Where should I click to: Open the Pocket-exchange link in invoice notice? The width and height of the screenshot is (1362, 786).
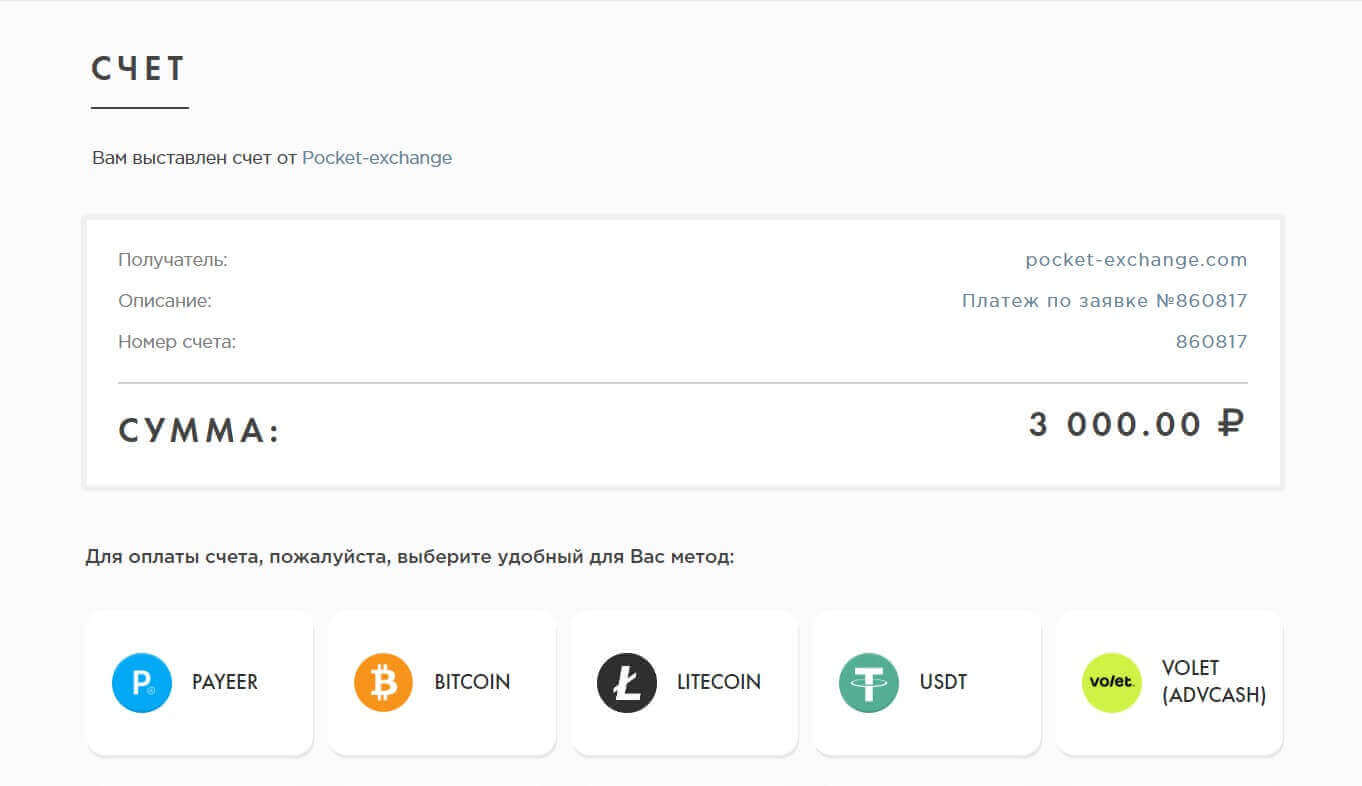[377, 158]
